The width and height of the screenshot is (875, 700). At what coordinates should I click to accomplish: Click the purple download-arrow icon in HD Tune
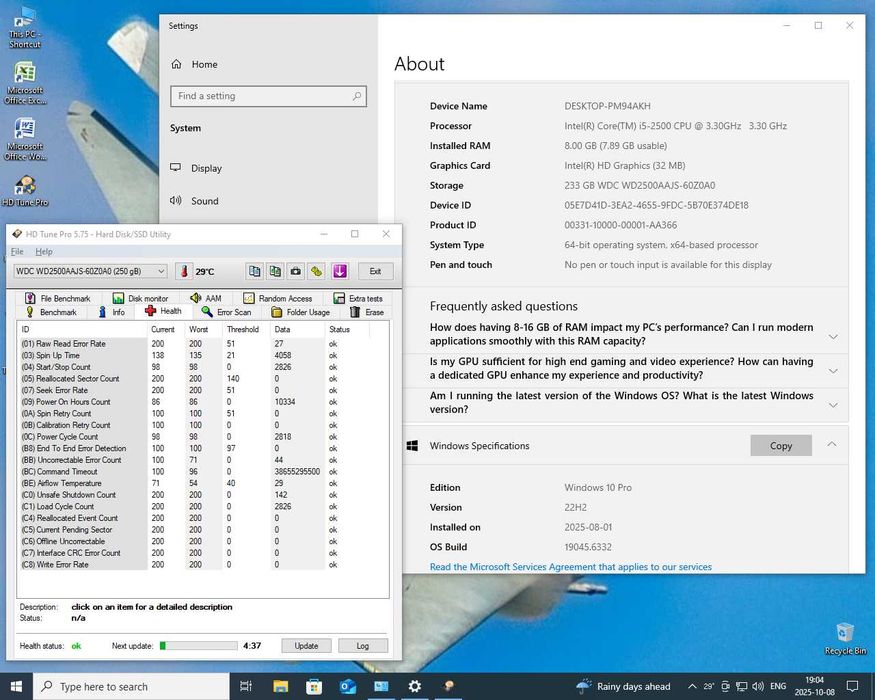click(340, 271)
